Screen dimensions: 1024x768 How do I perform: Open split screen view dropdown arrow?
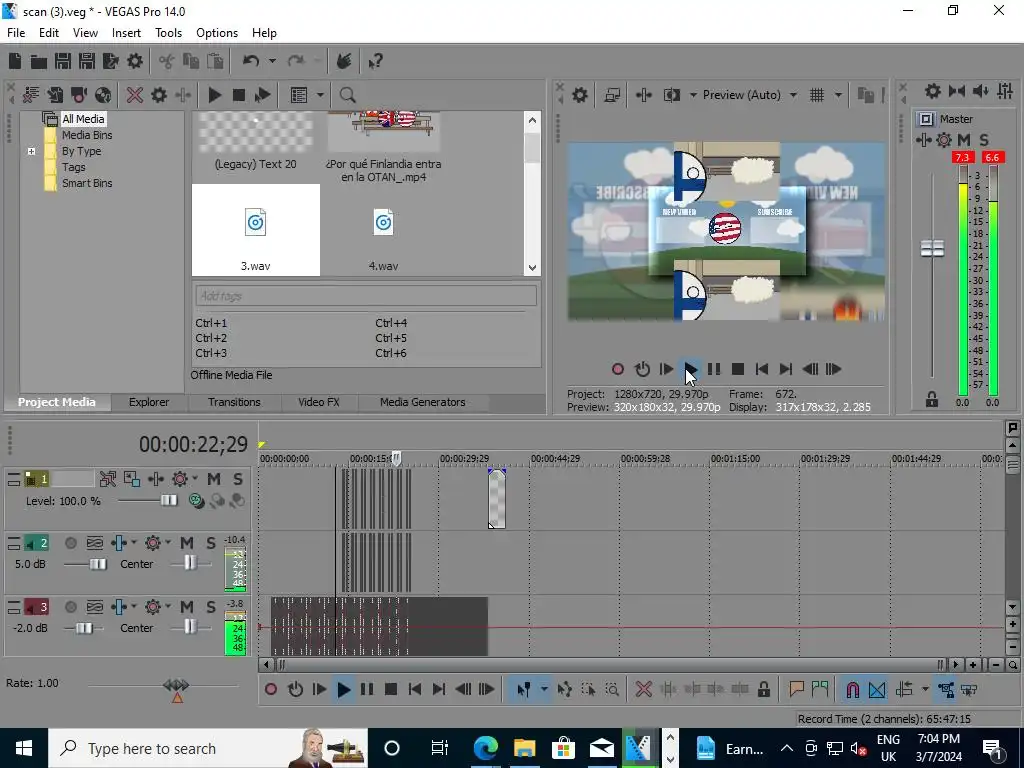pos(693,95)
